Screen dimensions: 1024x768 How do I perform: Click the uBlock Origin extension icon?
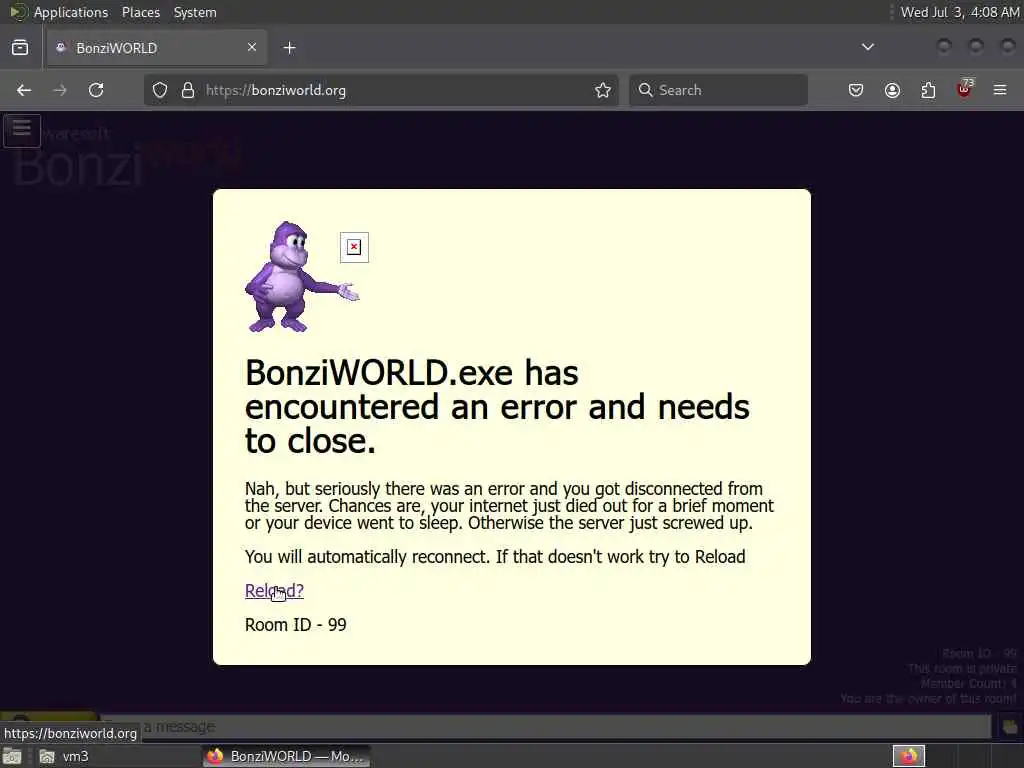click(965, 89)
